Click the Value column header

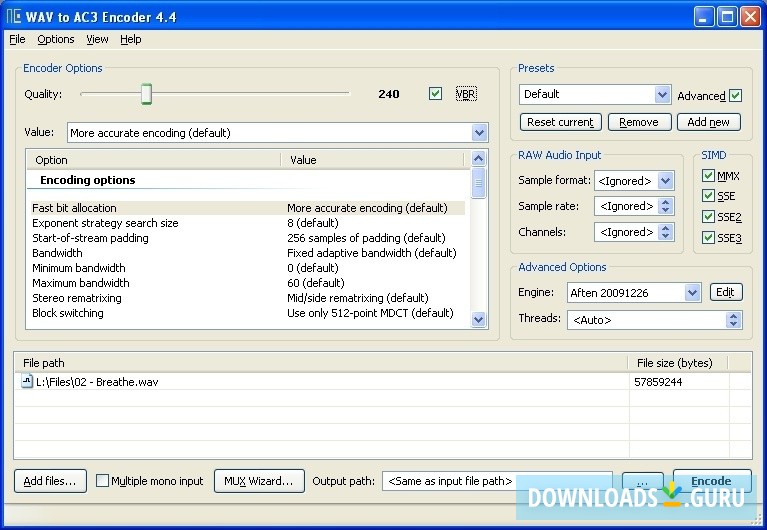click(372, 160)
